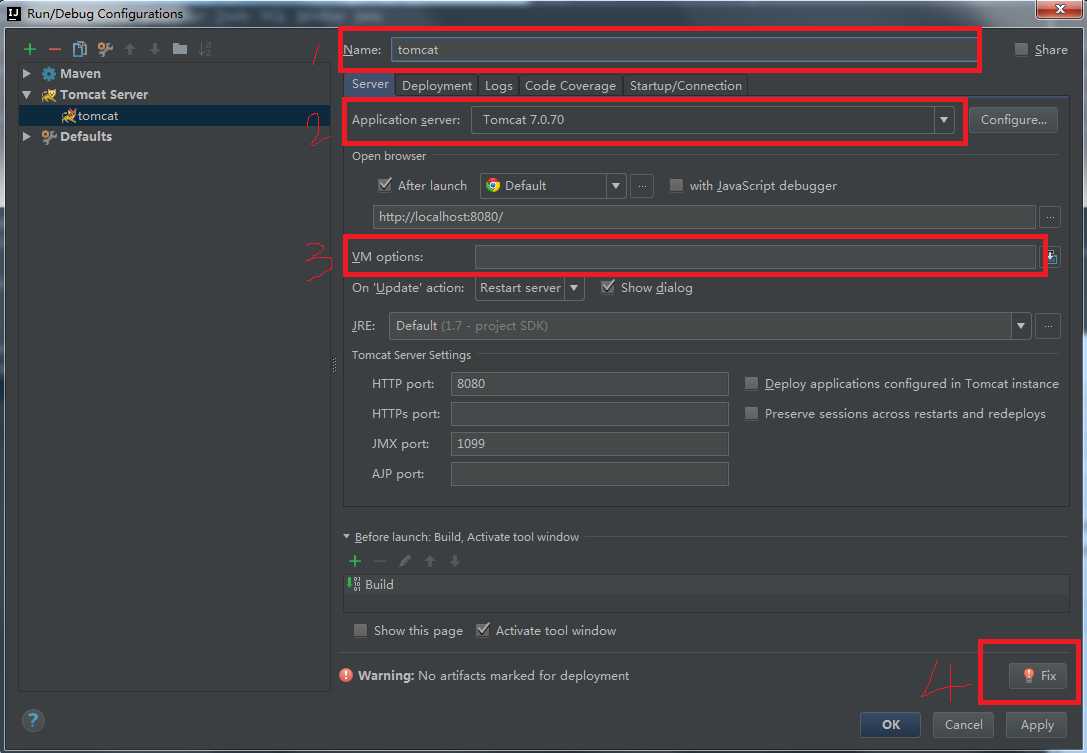Open the Code Coverage tab
Viewport: 1087px width, 753px height.
click(x=570, y=86)
